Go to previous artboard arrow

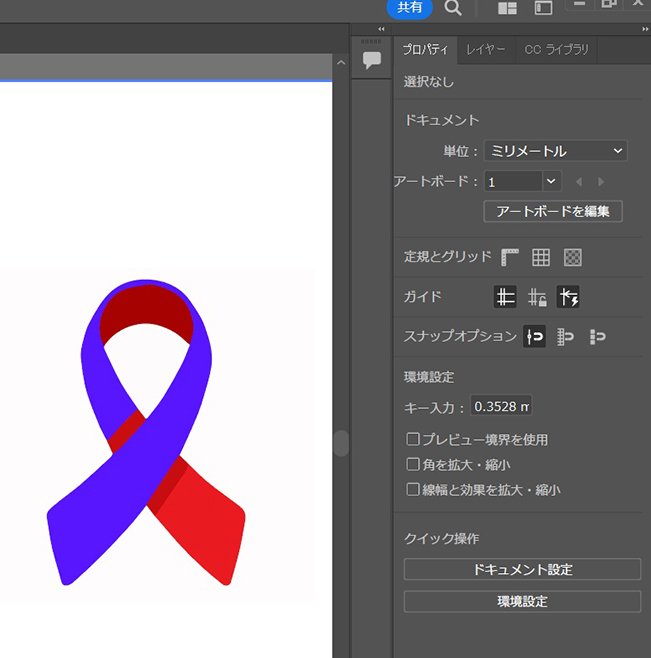coord(579,182)
